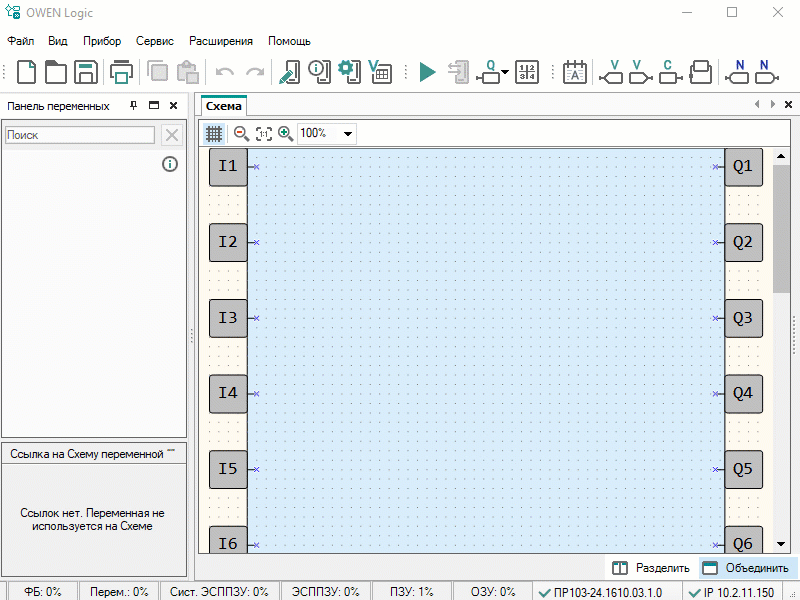This screenshot has height=600, width=800.
Task: Create a new project file
Action: [27, 72]
